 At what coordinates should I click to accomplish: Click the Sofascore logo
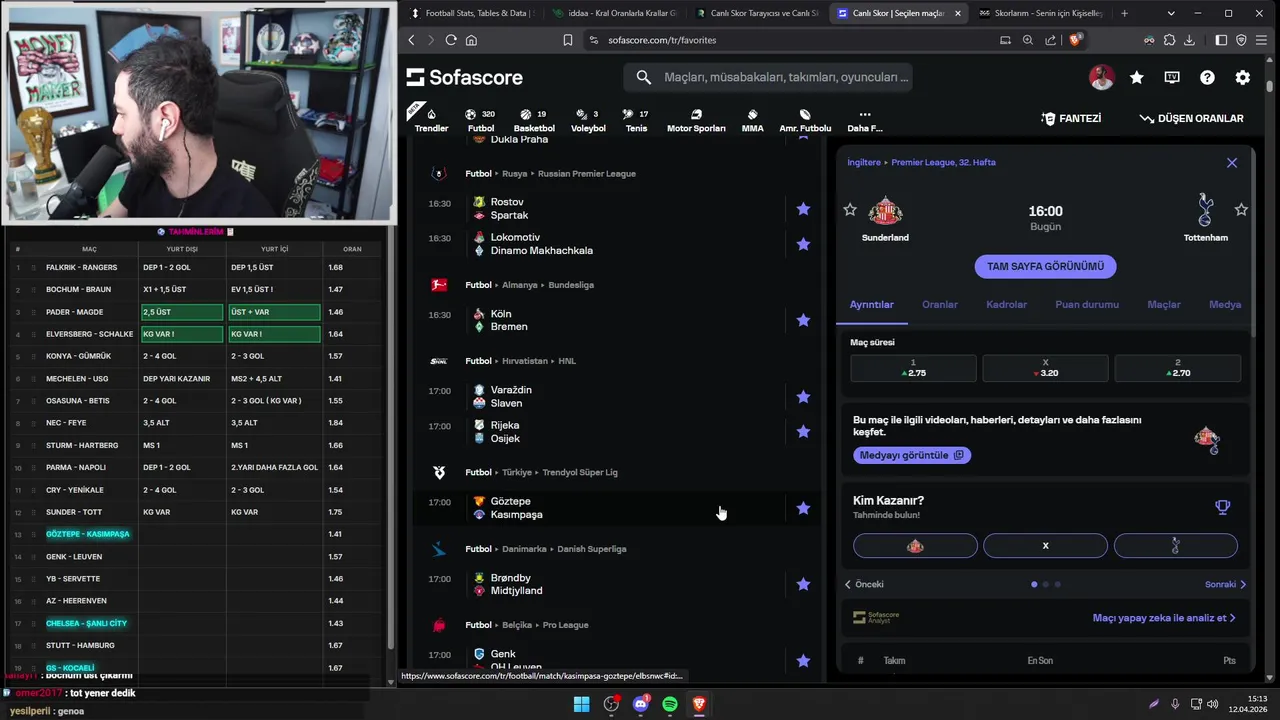tap(465, 77)
